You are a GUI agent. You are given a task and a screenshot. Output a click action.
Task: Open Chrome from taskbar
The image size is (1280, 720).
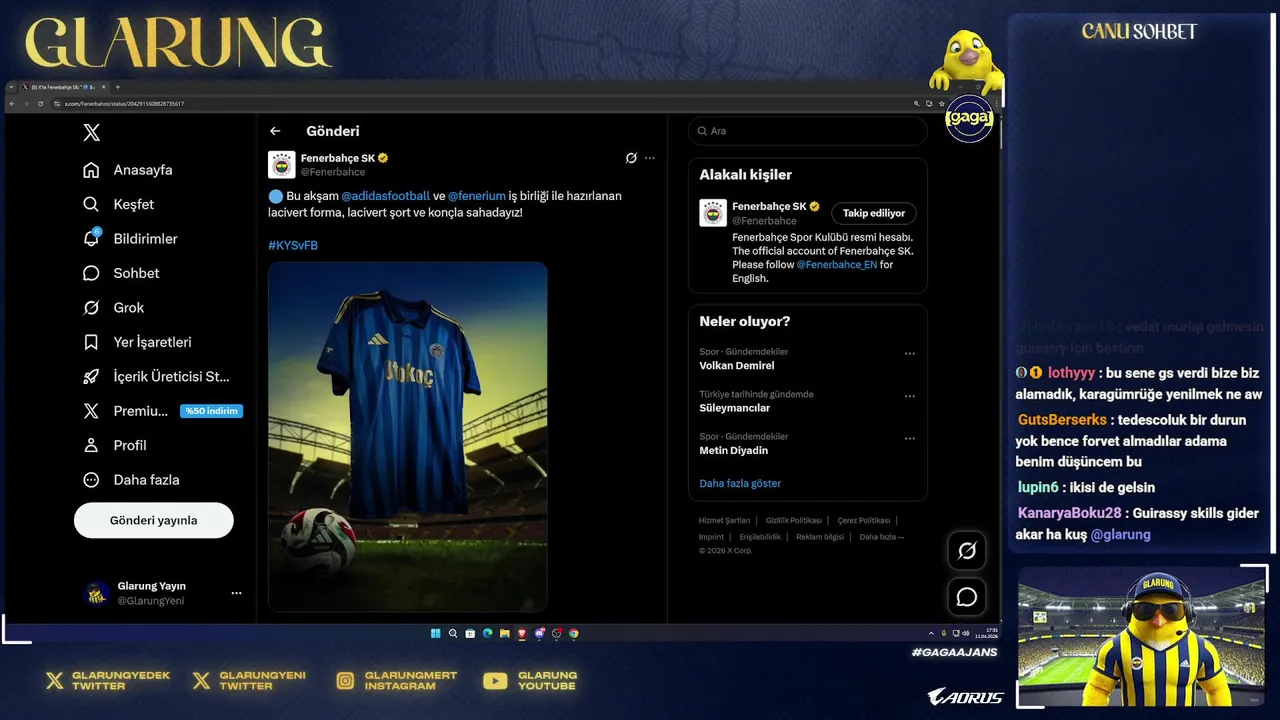coord(574,633)
